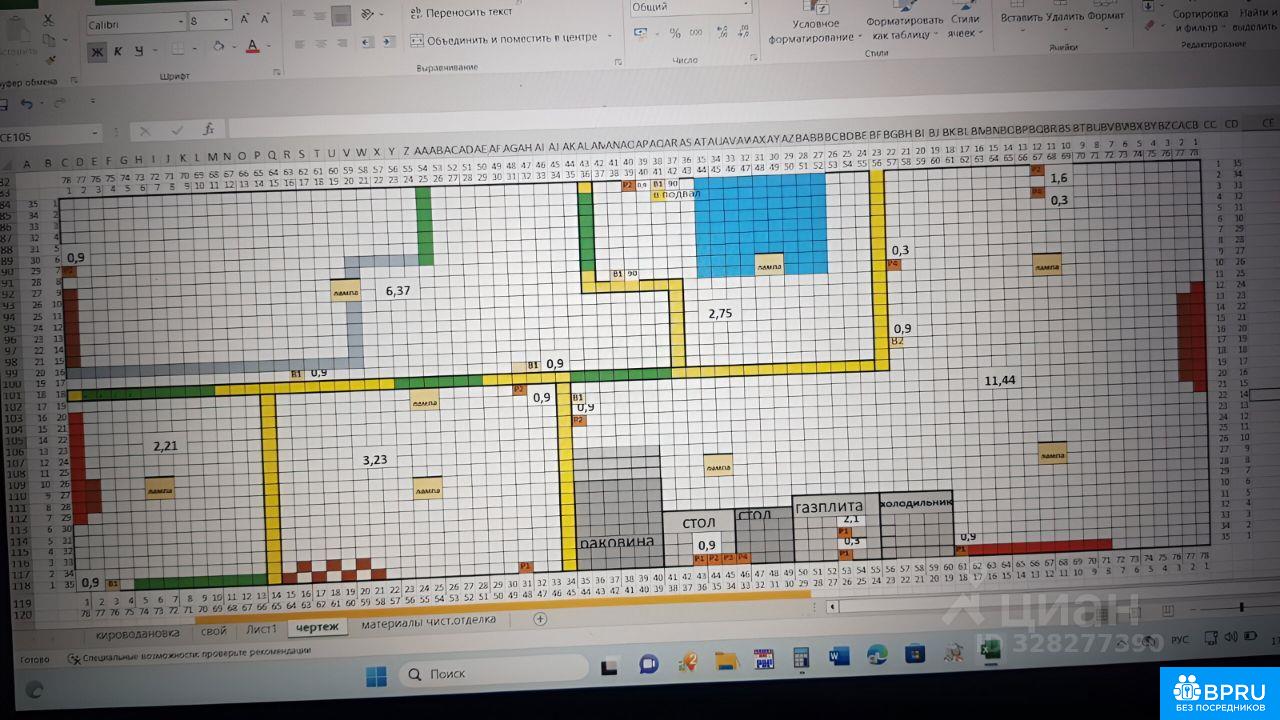1280x720 pixels.
Task: Switch to the "Лист1" sheet tab
Action: click(x=262, y=629)
